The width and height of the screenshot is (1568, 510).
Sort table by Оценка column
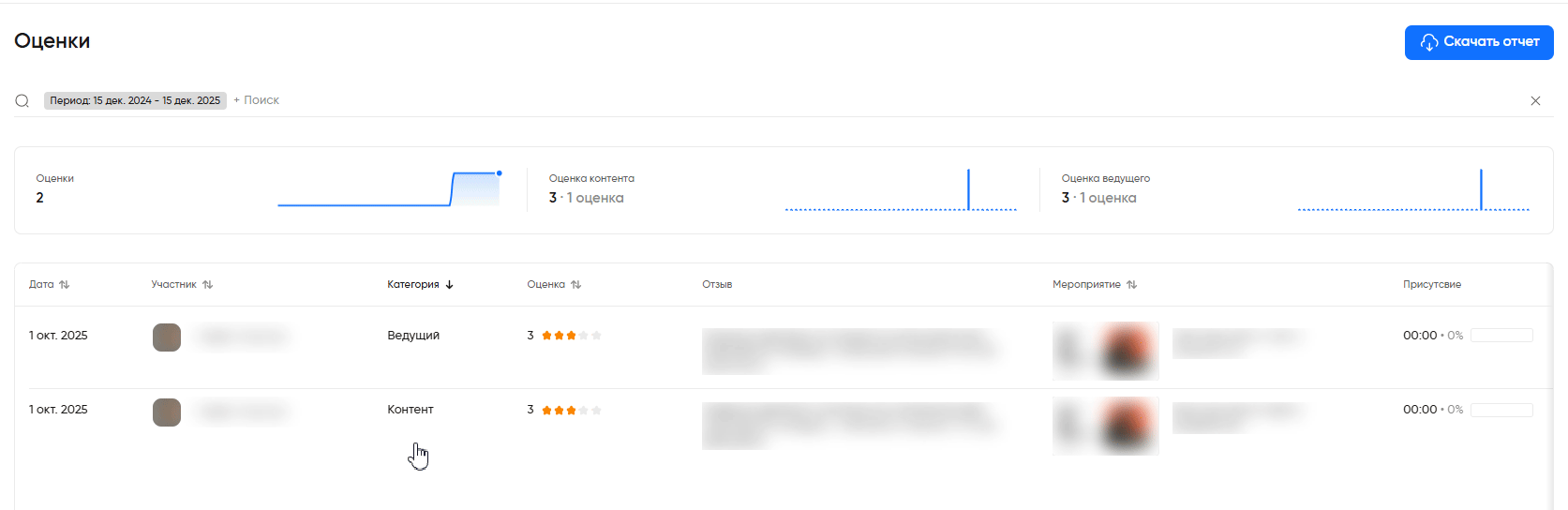click(554, 285)
